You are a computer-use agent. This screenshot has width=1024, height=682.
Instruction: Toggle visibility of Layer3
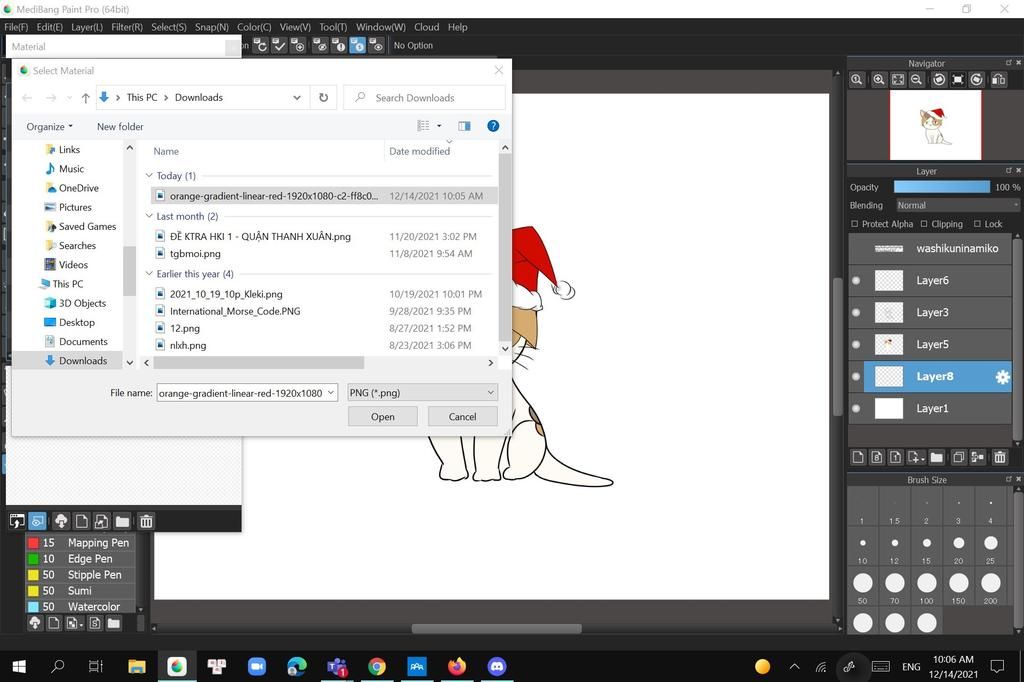pos(856,313)
